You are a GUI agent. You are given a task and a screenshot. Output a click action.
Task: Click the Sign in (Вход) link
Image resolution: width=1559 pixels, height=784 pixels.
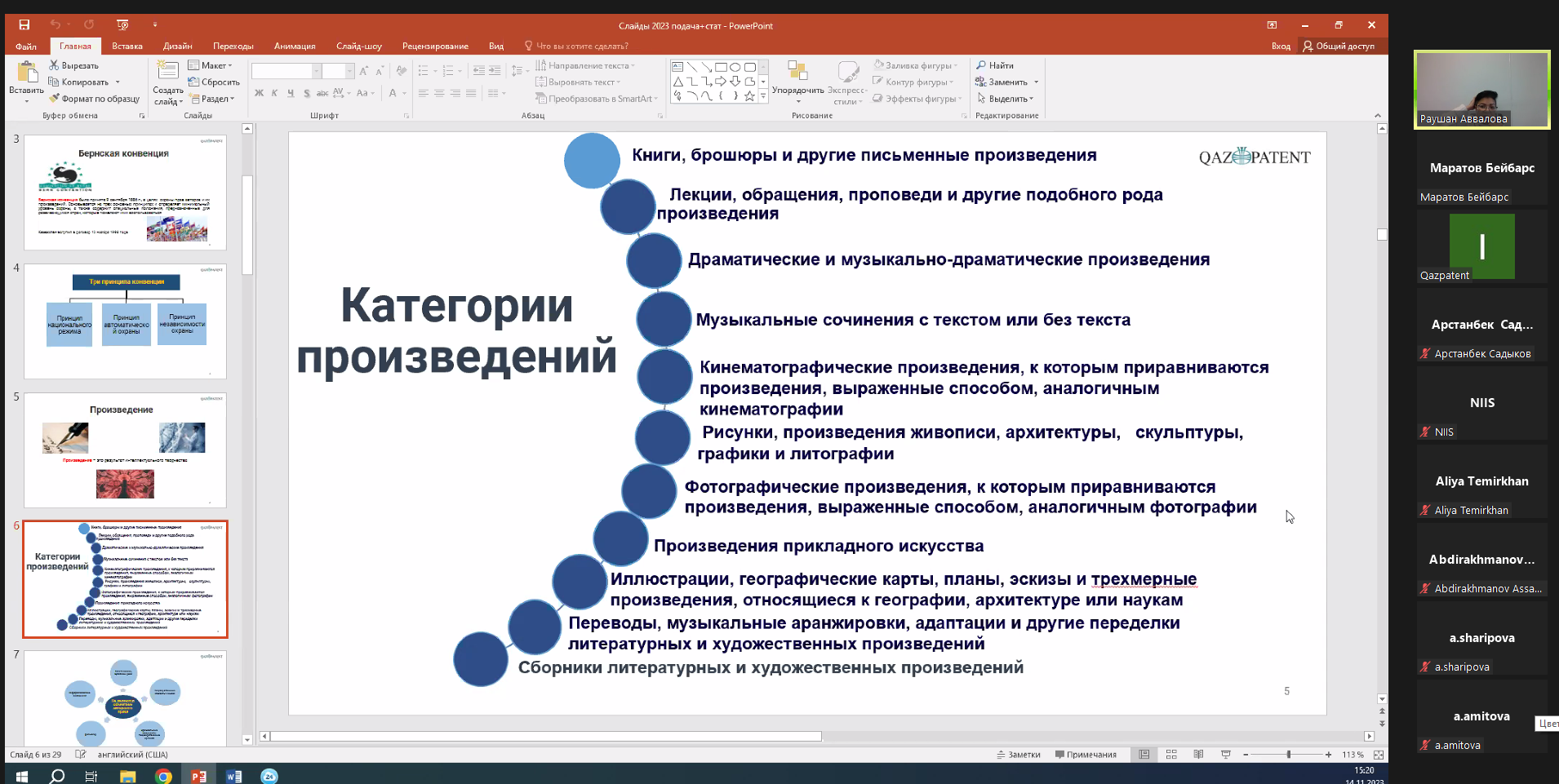[1281, 47]
